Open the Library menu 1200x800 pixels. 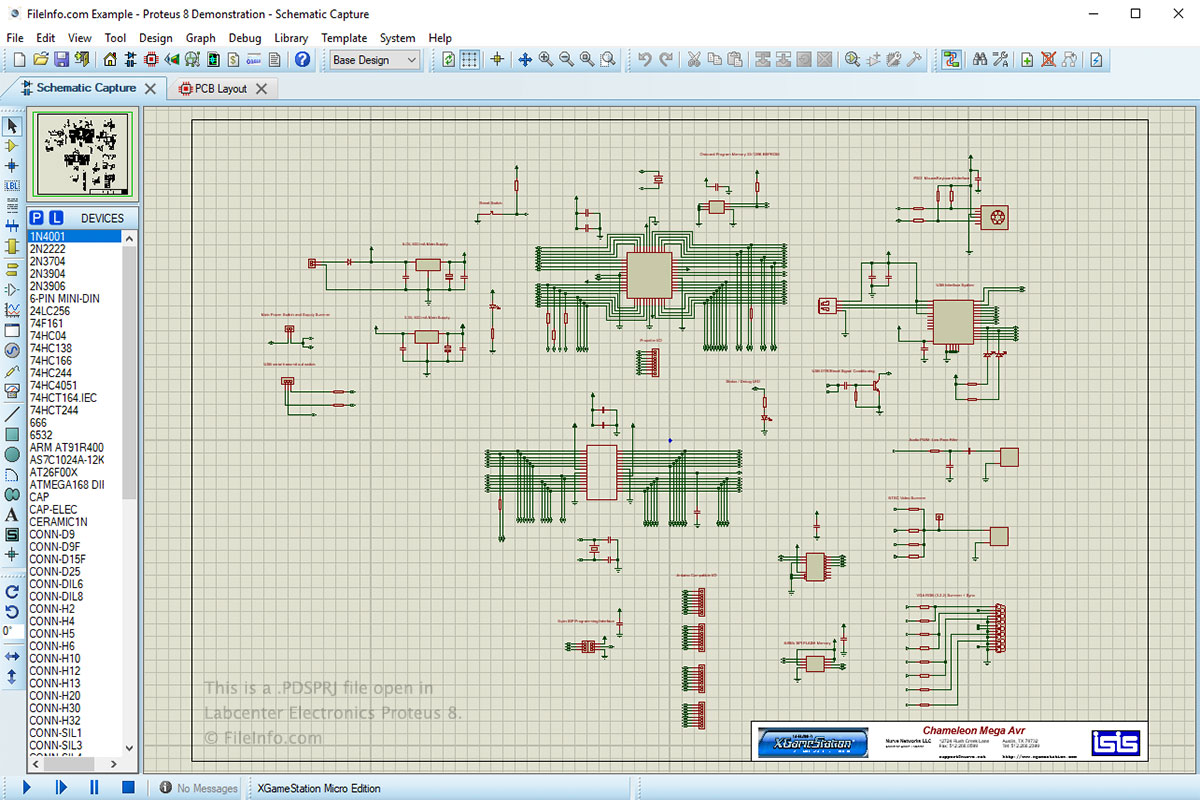point(291,38)
